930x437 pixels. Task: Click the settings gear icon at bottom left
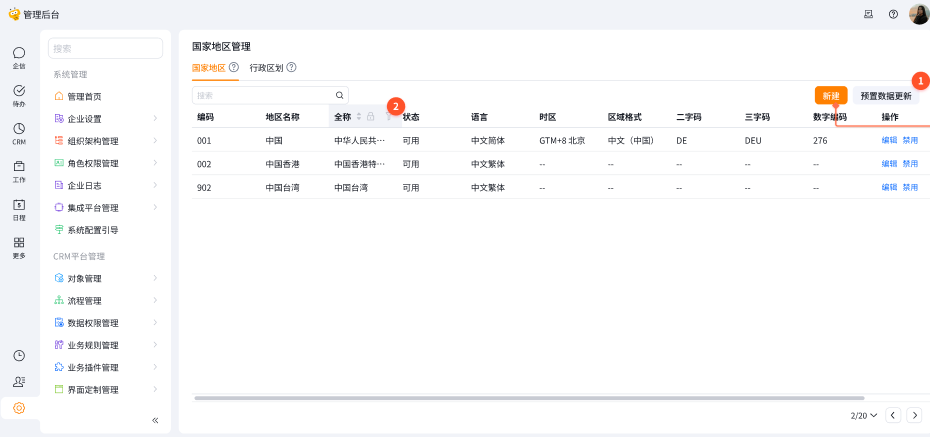point(19,408)
